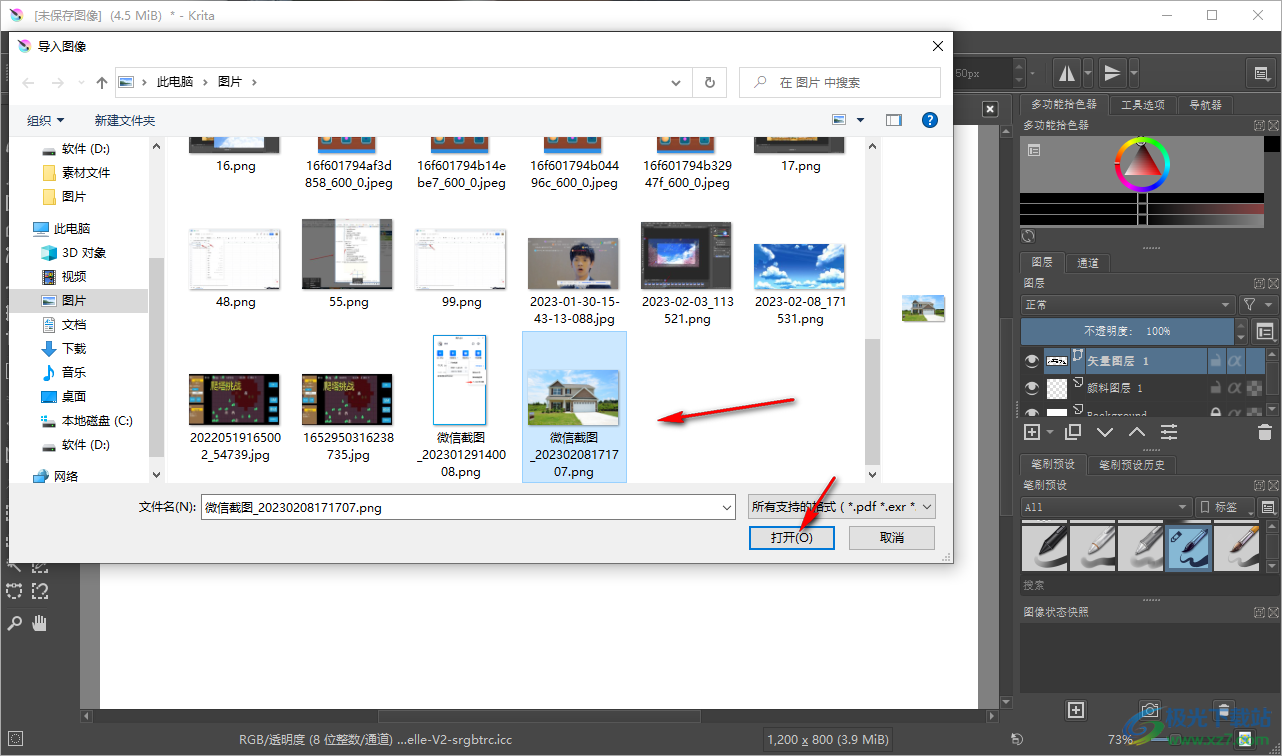
Task: Open the 所有支持的格式 file type dropdown
Action: [842, 507]
